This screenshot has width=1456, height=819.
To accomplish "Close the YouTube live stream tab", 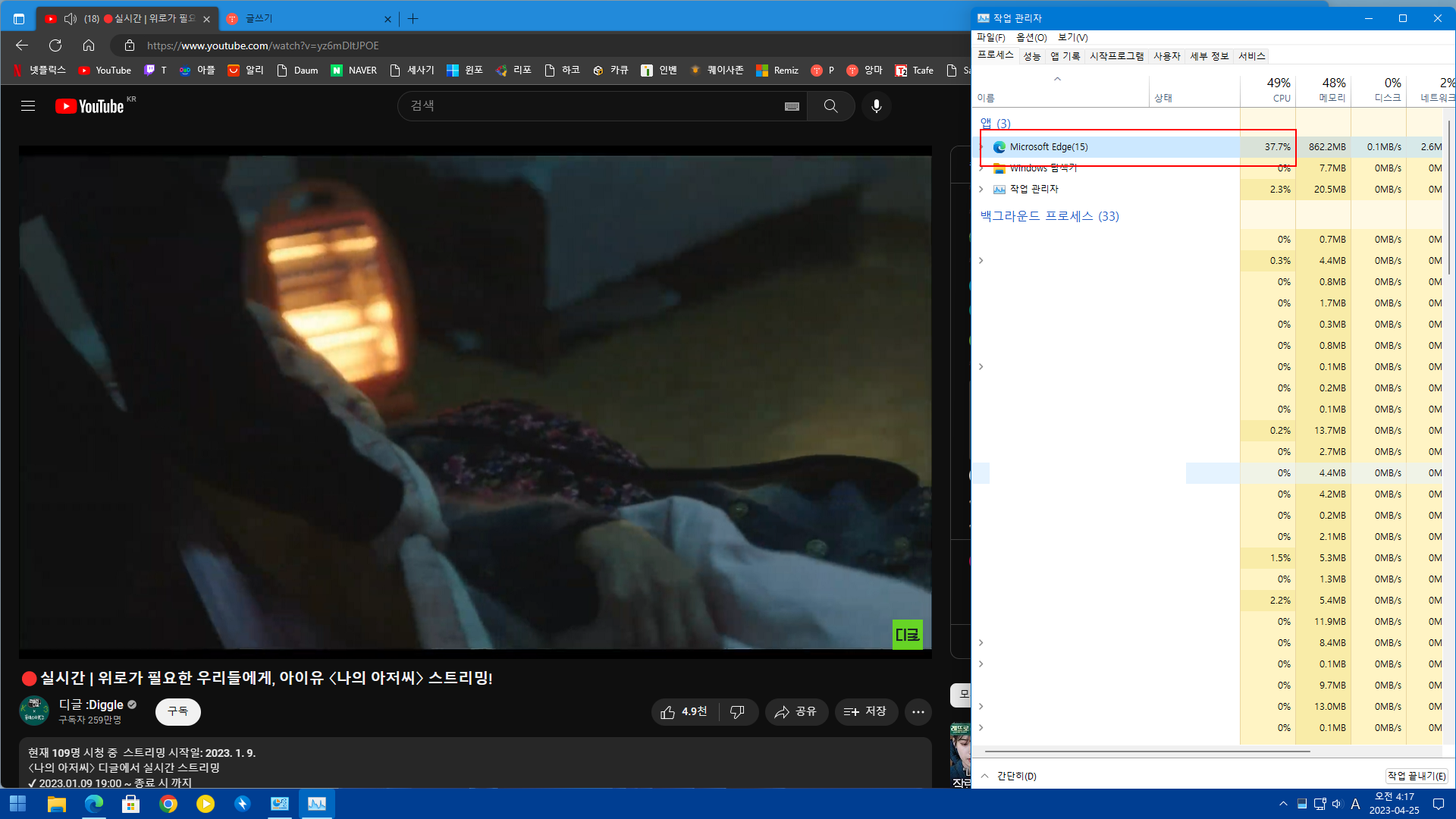I will click(x=206, y=19).
